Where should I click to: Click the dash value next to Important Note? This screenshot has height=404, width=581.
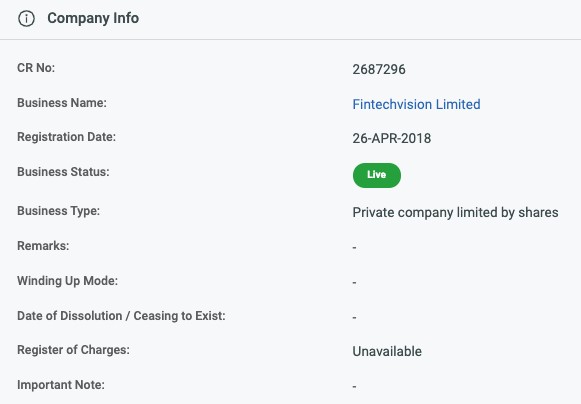click(354, 386)
